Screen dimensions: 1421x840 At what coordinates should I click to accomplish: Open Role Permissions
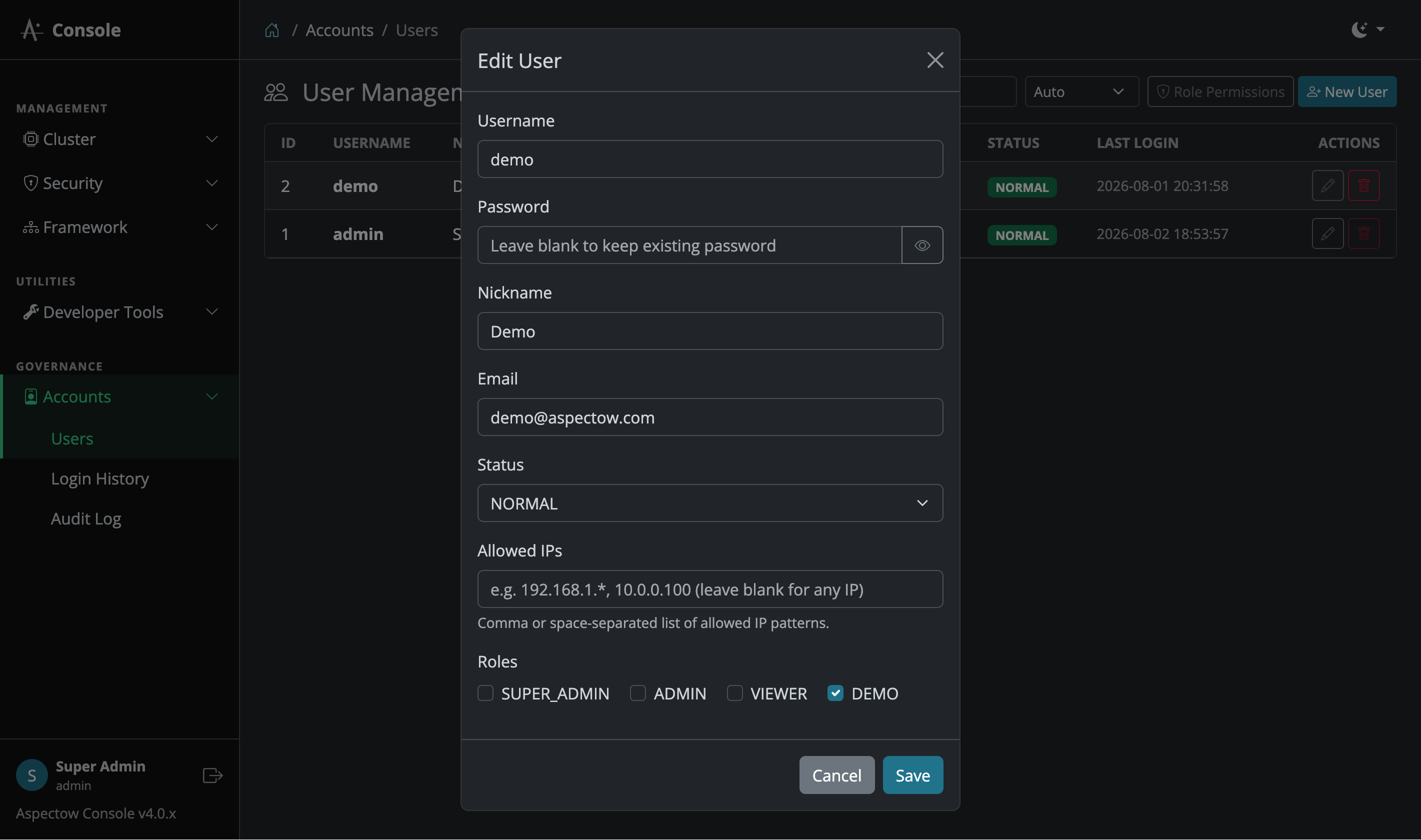(1220, 91)
